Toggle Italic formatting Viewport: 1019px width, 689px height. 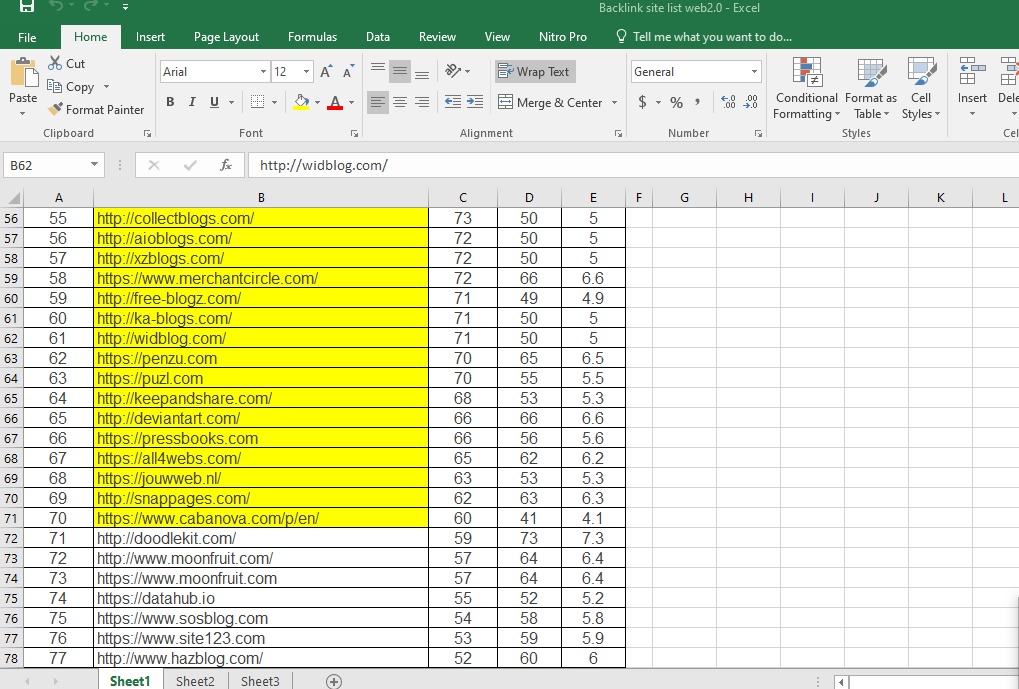point(193,102)
